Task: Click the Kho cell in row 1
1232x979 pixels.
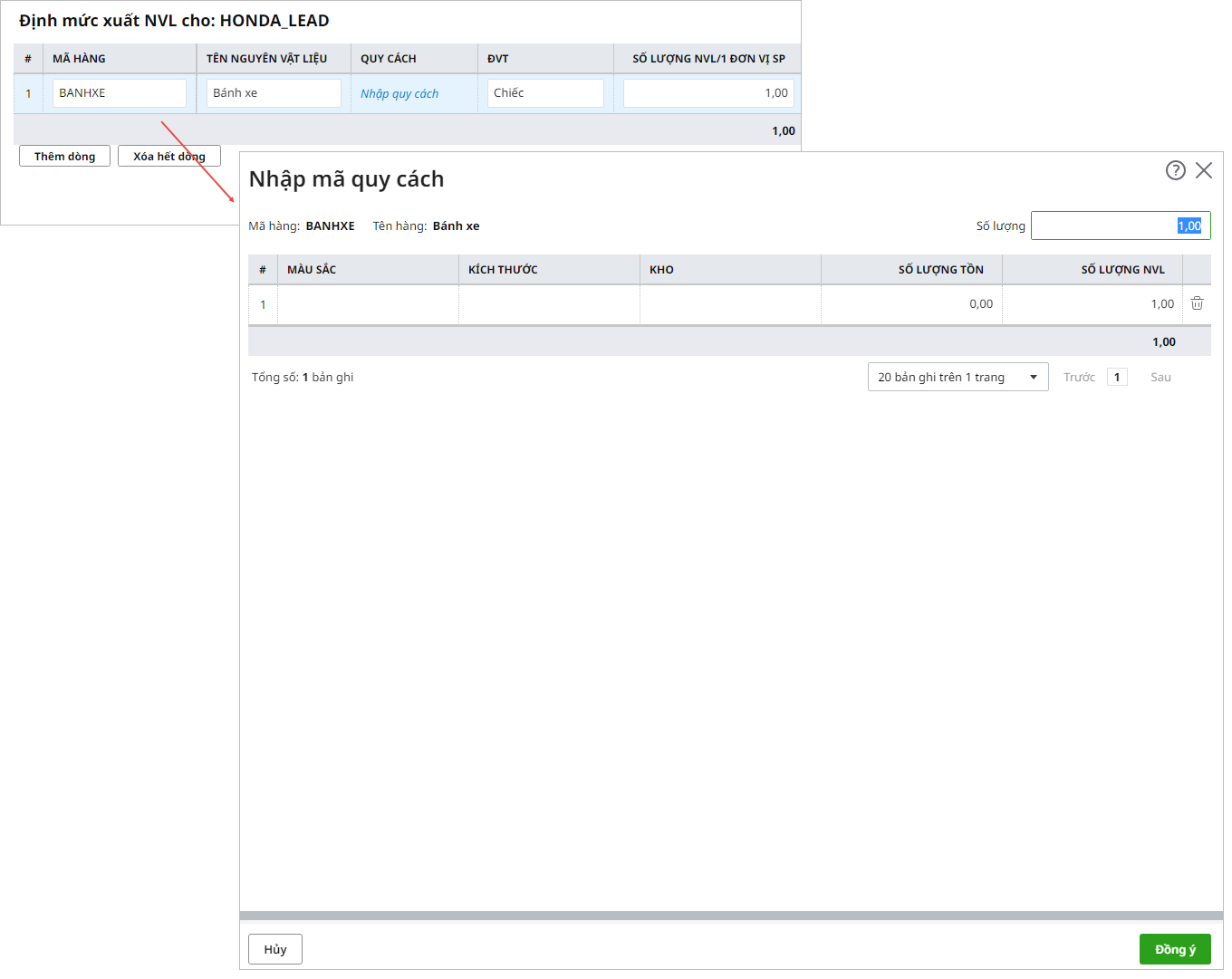Action: pos(730,304)
